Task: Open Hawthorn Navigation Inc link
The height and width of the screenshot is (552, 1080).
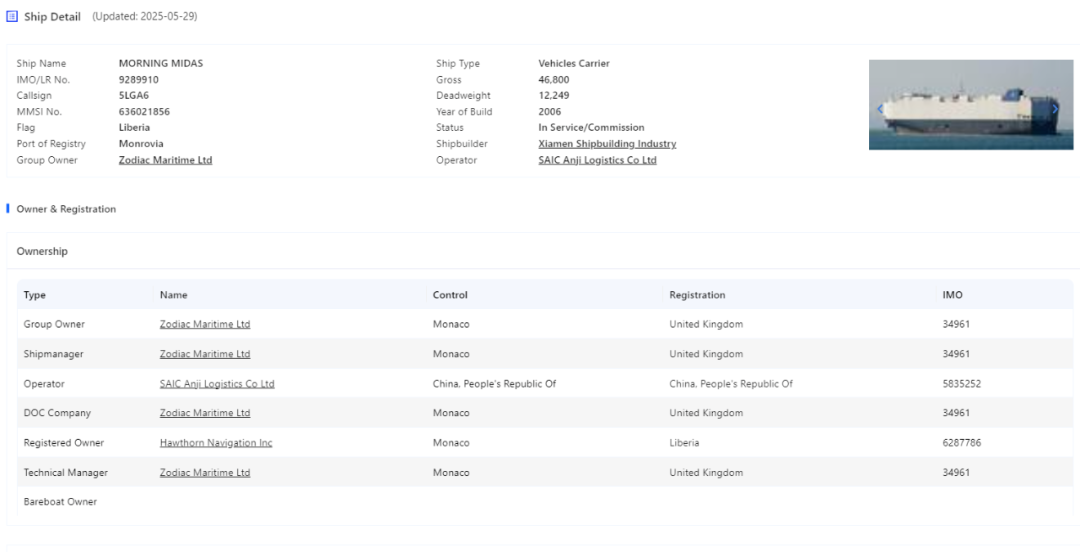Action: pyautogui.click(x=216, y=442)
